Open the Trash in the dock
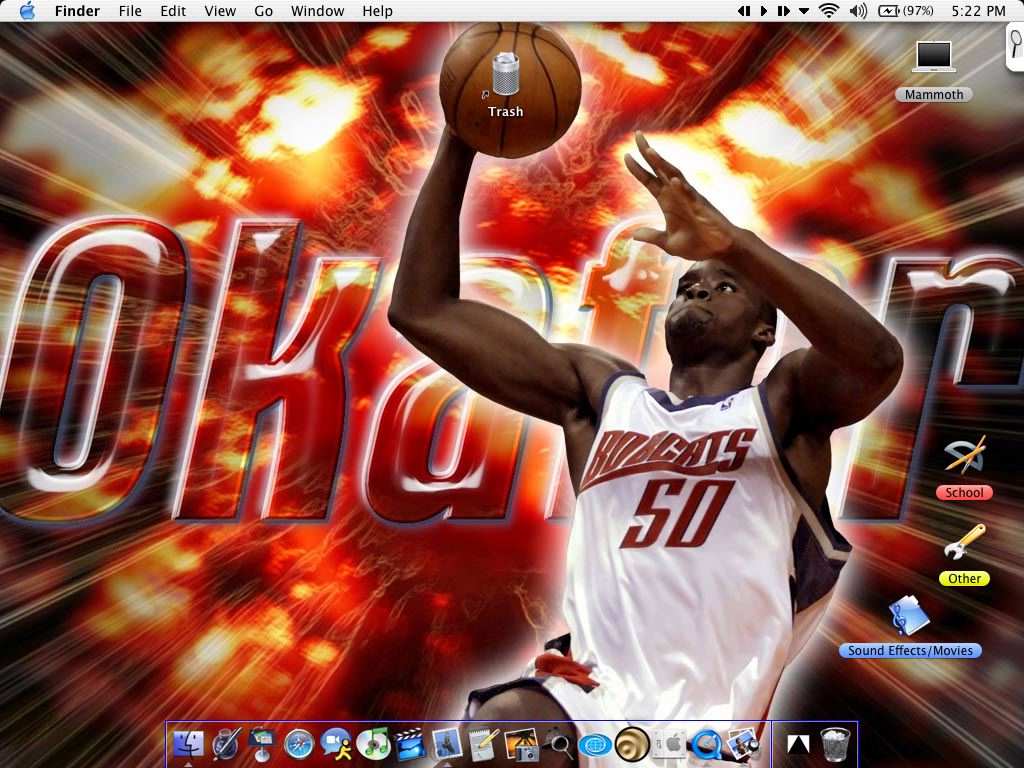 tap(835, 744)
